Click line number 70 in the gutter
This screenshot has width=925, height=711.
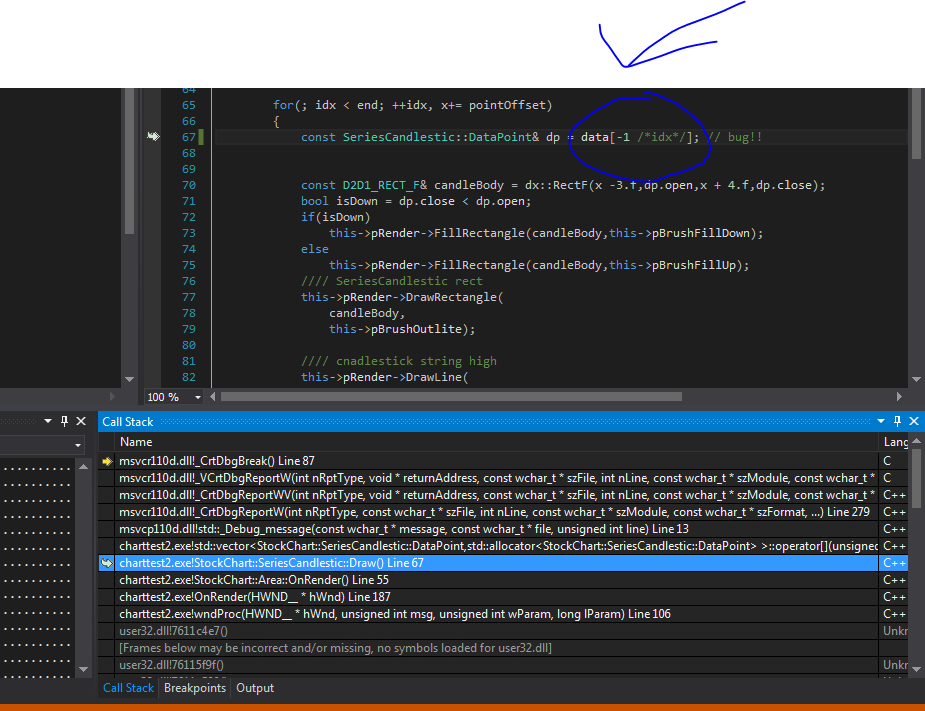[189, 185]
